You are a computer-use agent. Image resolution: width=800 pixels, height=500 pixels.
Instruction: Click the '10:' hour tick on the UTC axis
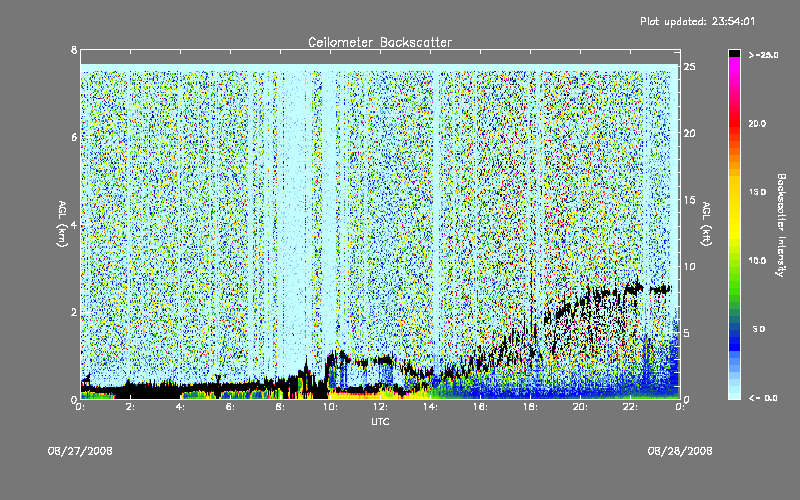tap(330, 407)
